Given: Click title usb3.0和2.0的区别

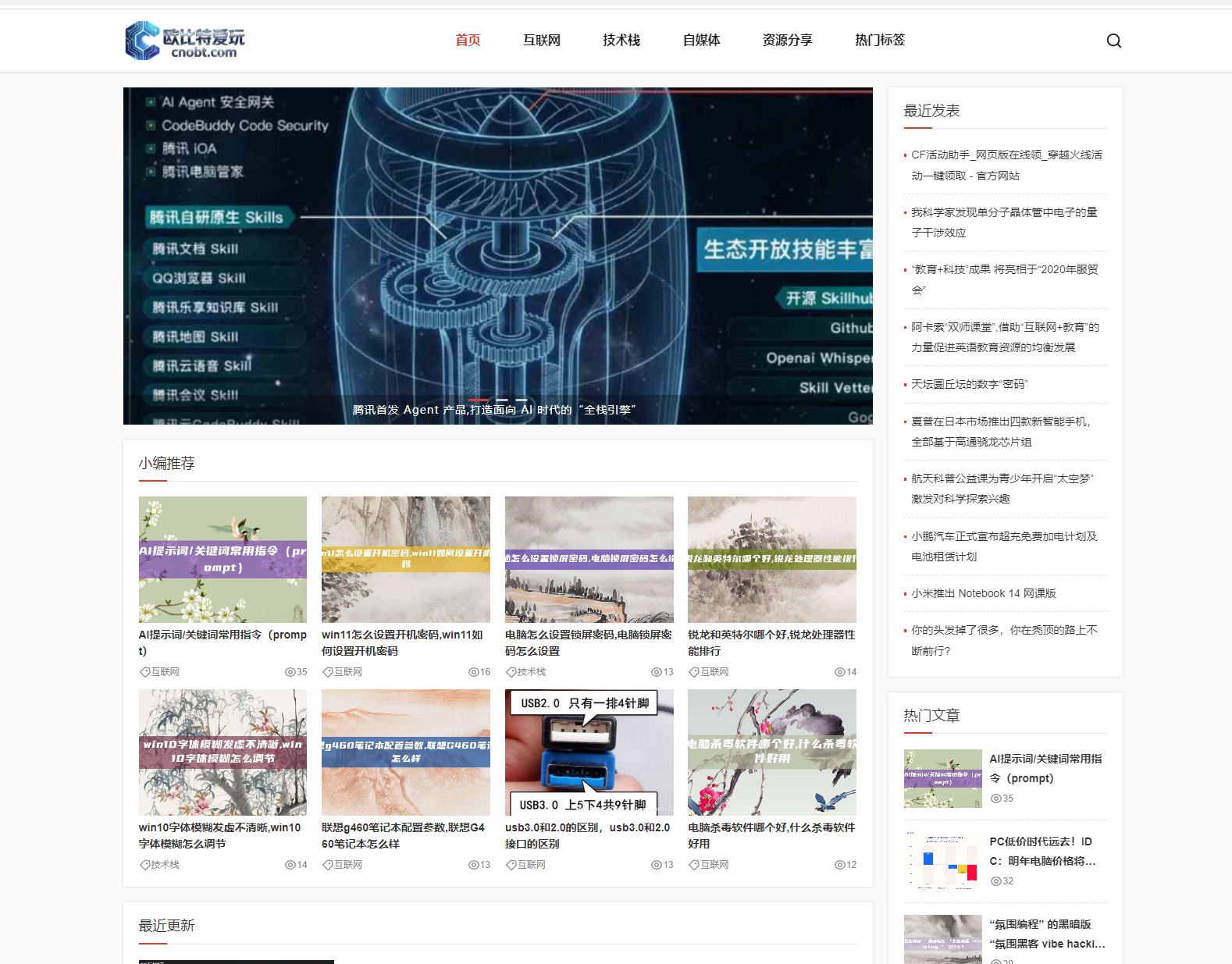Looking at the screenshot, I should pyautogui.click(x=588, y=835).
